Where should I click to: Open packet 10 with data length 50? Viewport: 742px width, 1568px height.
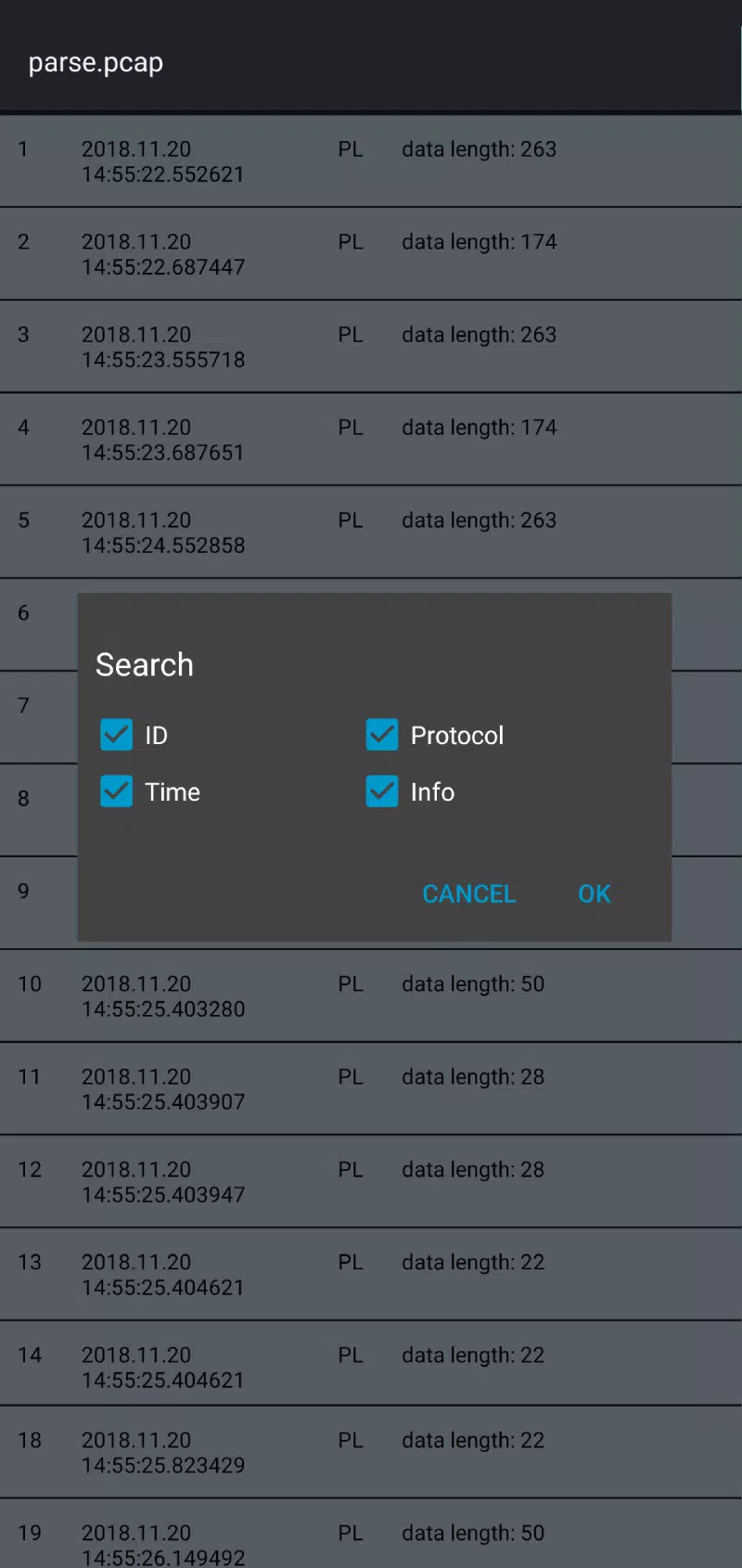click(x=371, y=996)
